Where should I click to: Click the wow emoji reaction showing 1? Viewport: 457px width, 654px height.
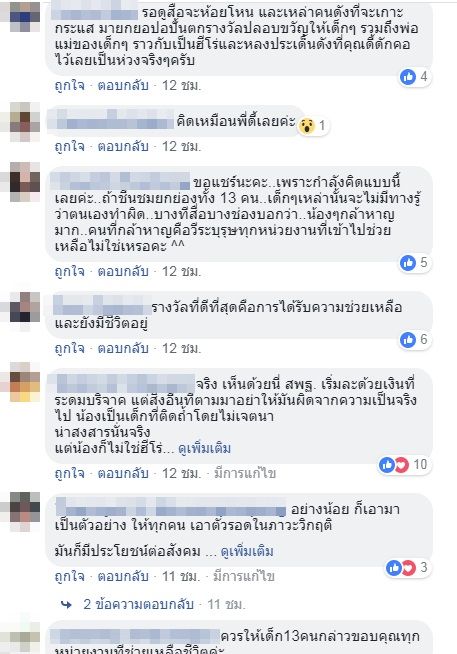(x=306, y=125)
